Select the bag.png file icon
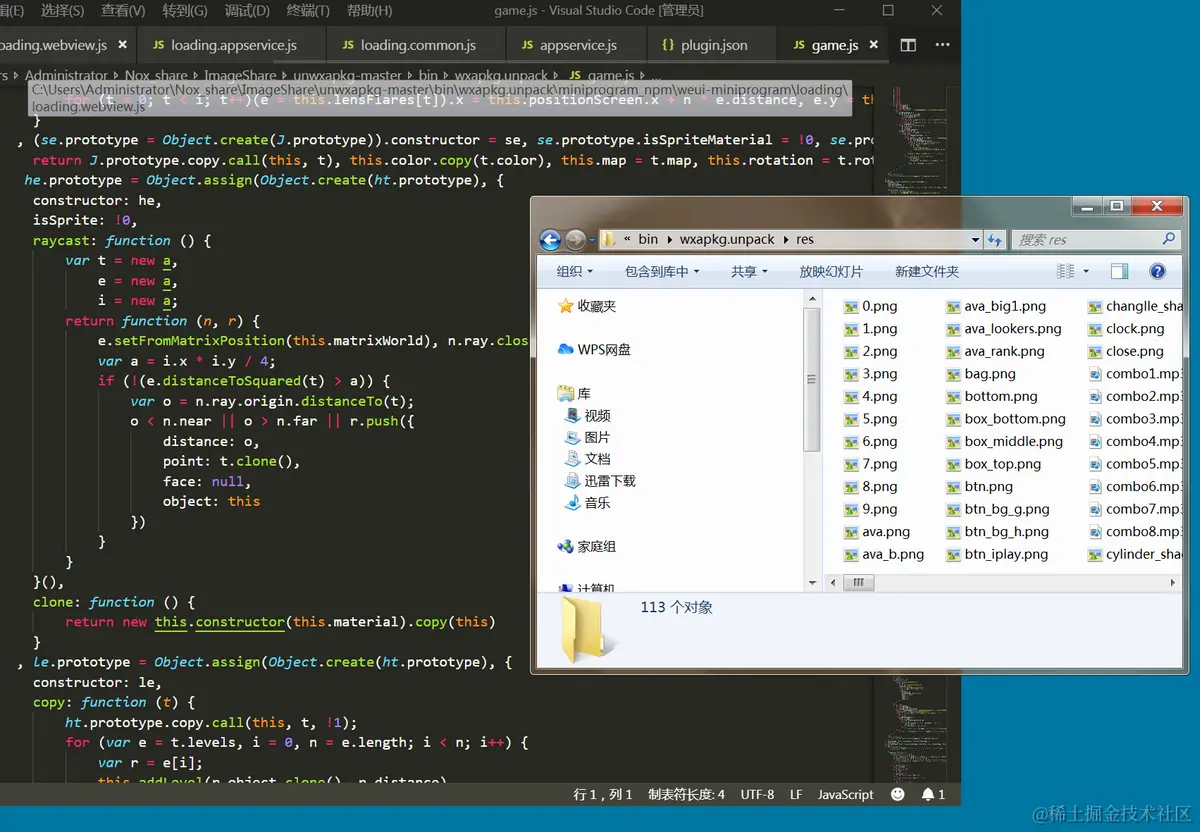The height and width of the screenshot is (832, 1200). tap(953, 374)
